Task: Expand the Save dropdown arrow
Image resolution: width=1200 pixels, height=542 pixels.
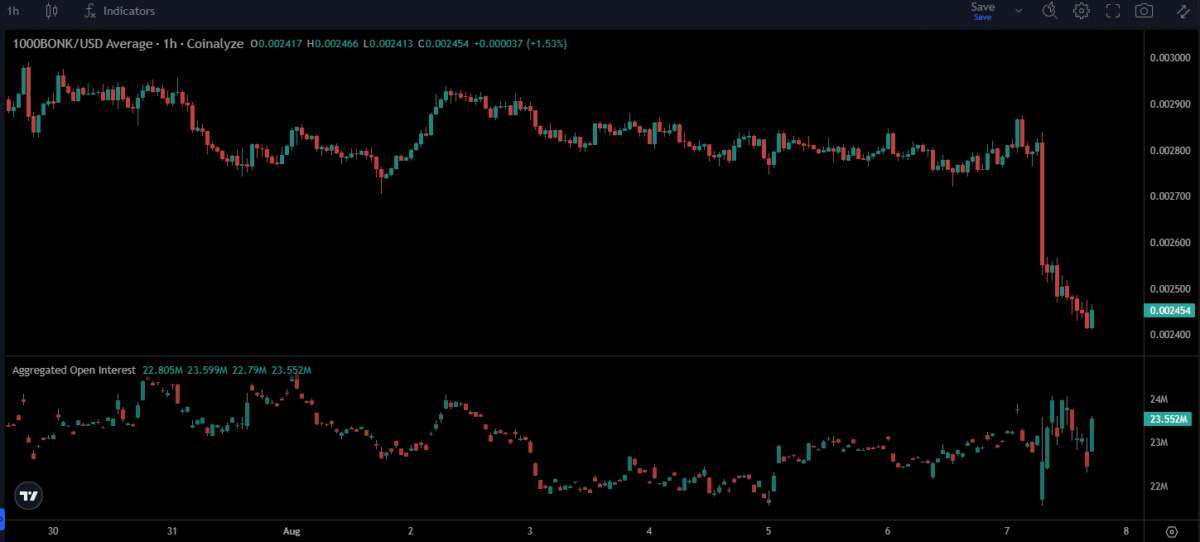Action: 1019,11
